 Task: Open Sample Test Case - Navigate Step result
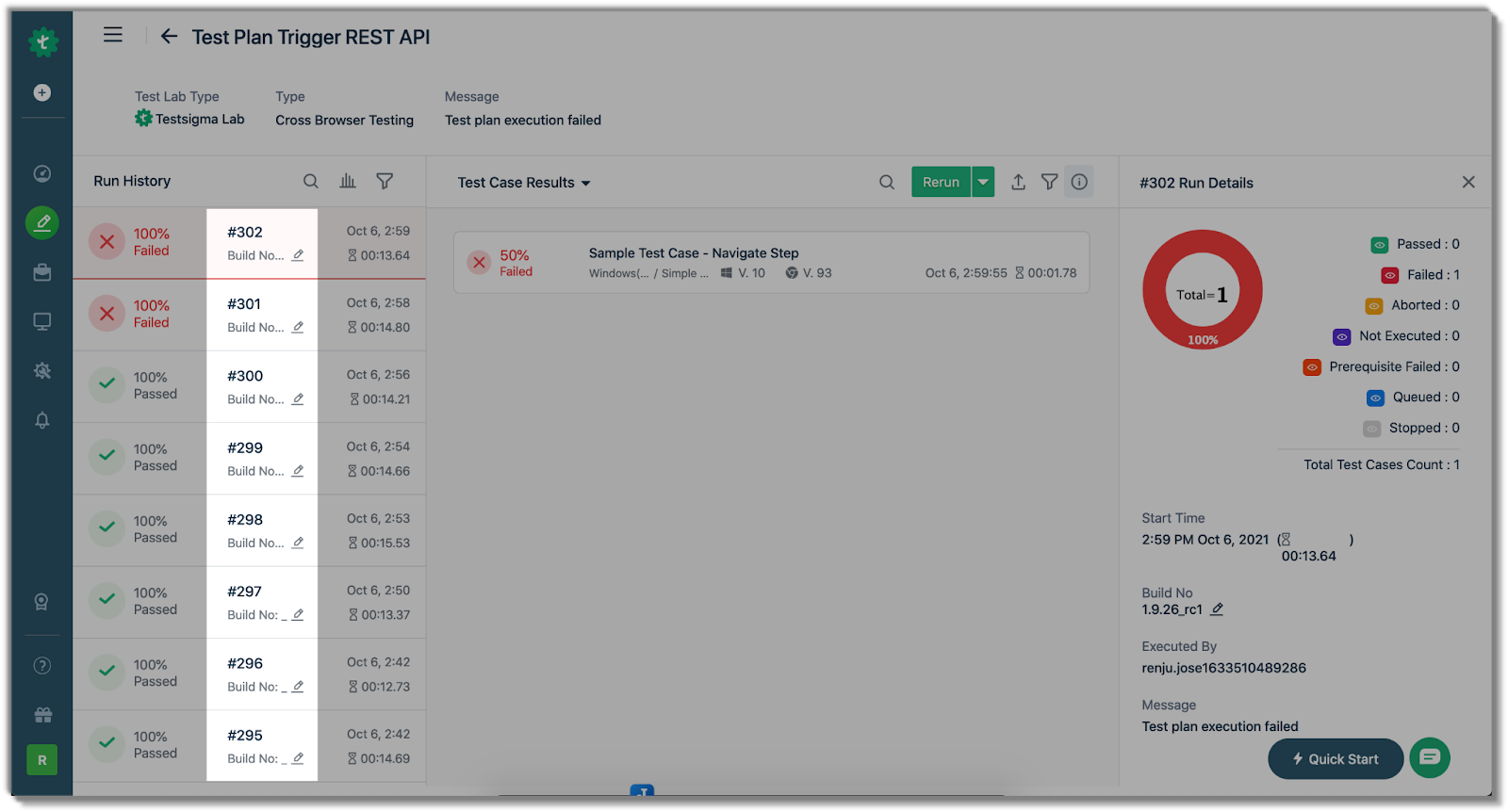[771, 263]
